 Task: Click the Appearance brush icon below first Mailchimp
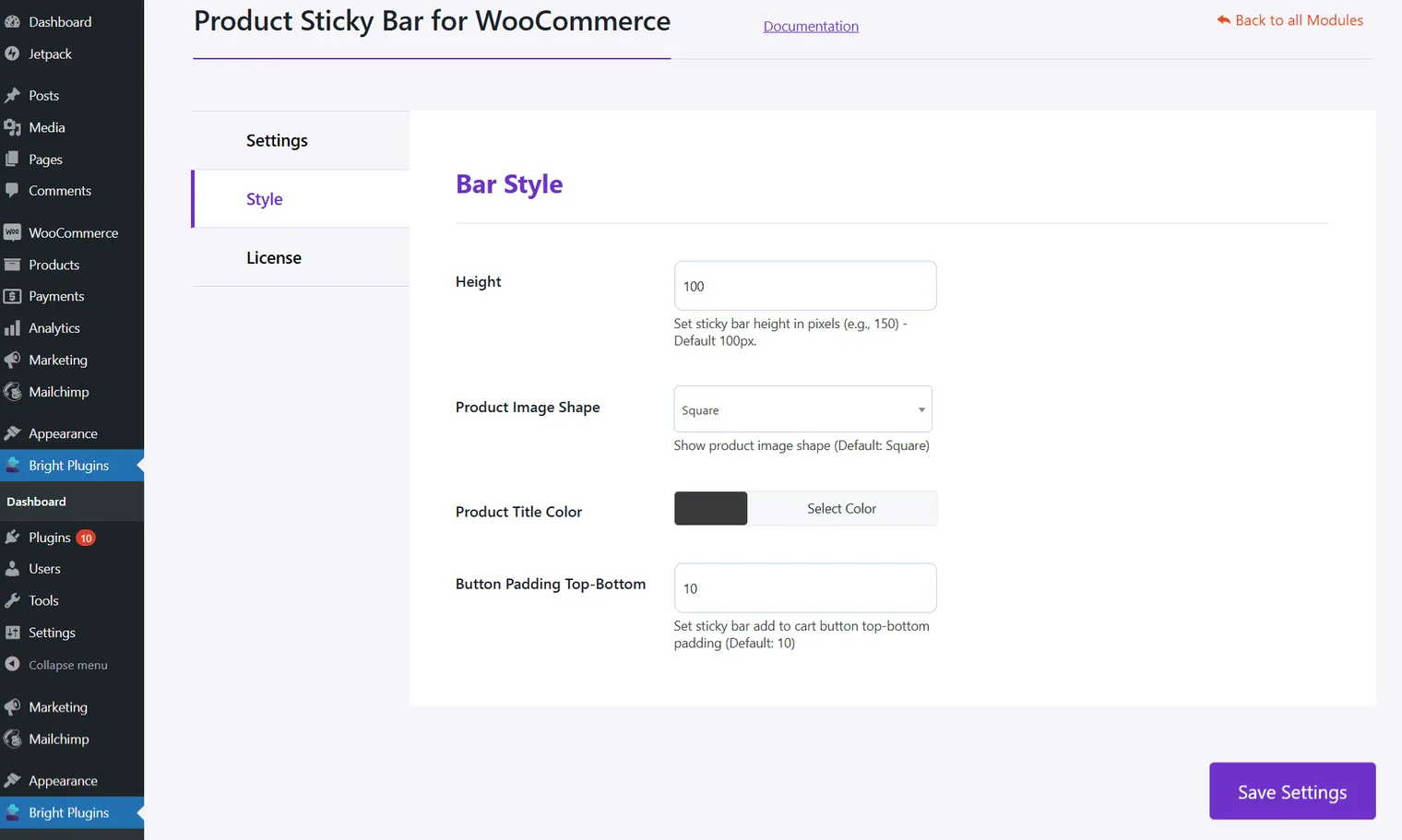pyautogui.click(x=12, y=433)
